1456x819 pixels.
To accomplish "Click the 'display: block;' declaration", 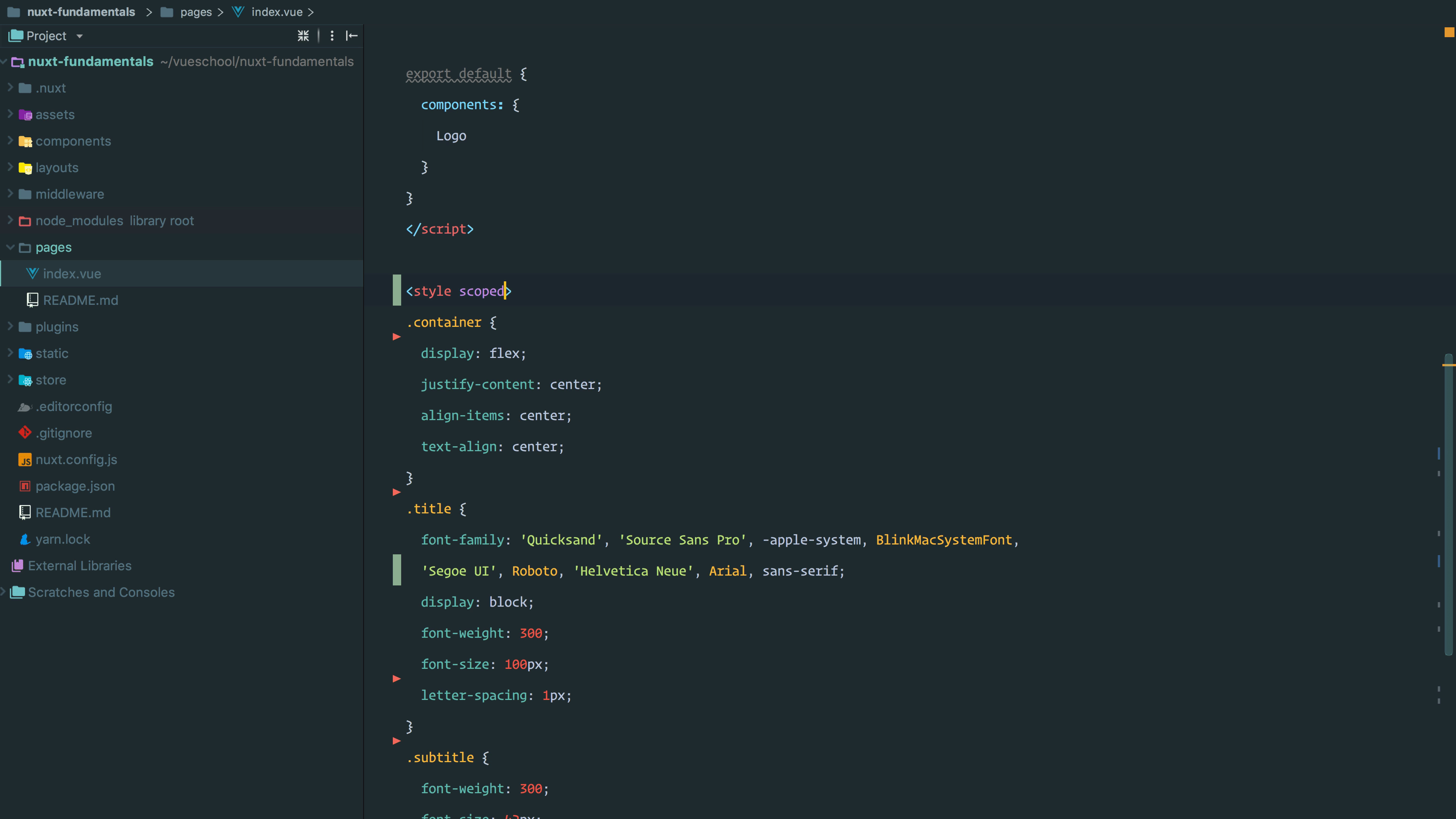I will pos(477,602).
